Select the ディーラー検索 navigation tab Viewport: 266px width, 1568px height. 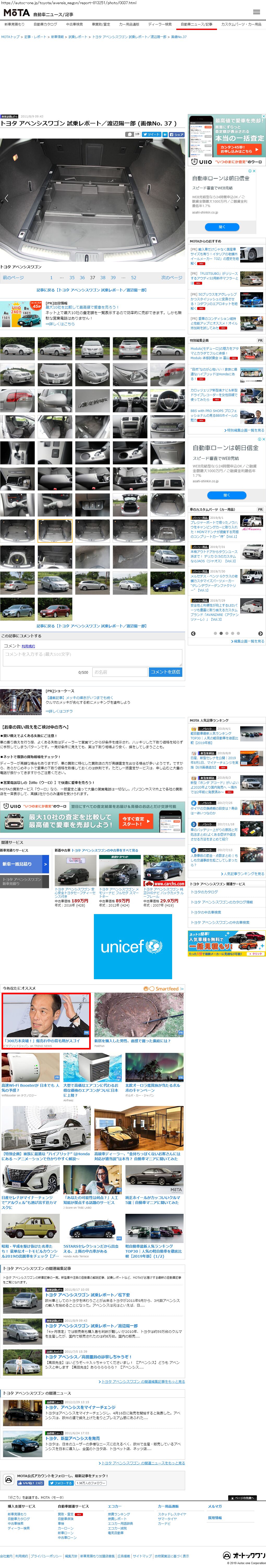160,24
